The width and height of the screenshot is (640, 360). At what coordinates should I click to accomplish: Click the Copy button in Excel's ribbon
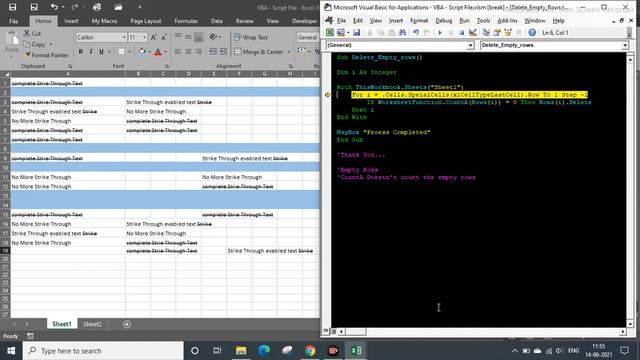(x=35, y=44)
